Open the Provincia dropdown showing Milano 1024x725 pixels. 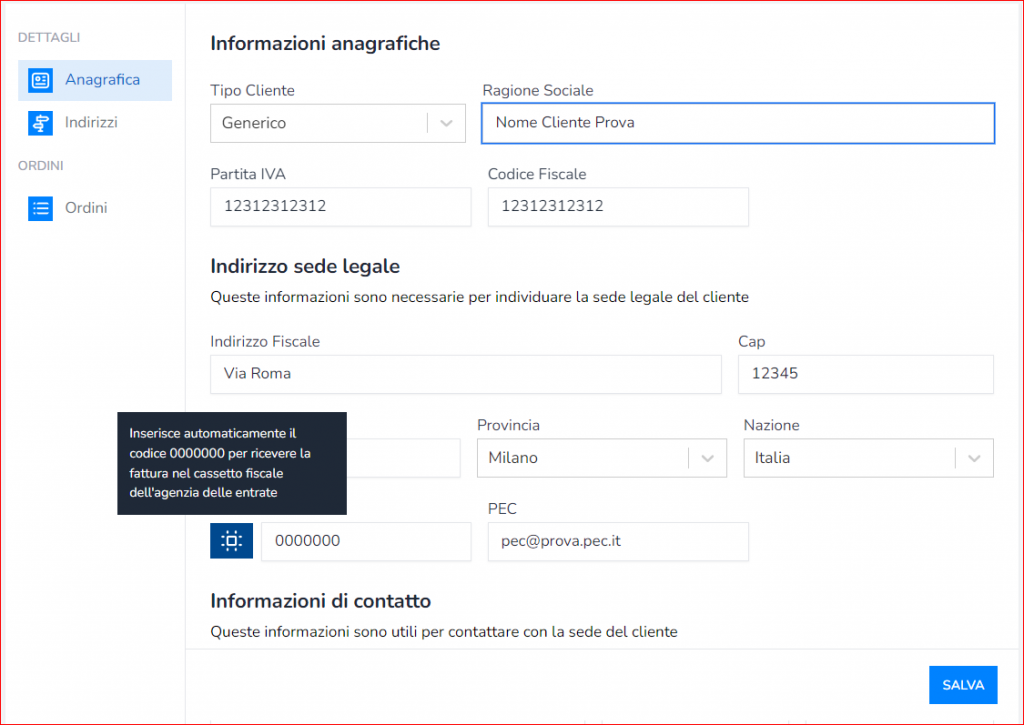600,458
